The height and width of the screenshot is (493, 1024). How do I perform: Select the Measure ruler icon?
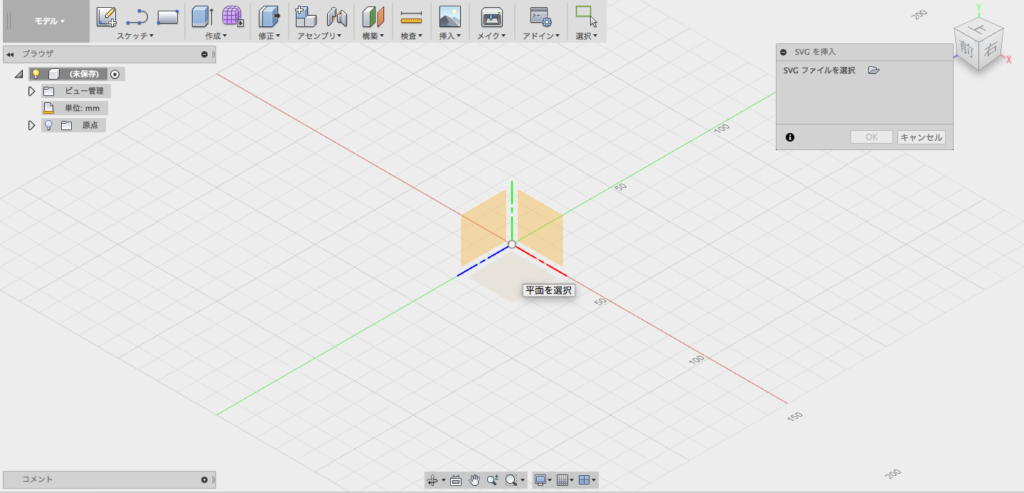(x=411, y=17)
